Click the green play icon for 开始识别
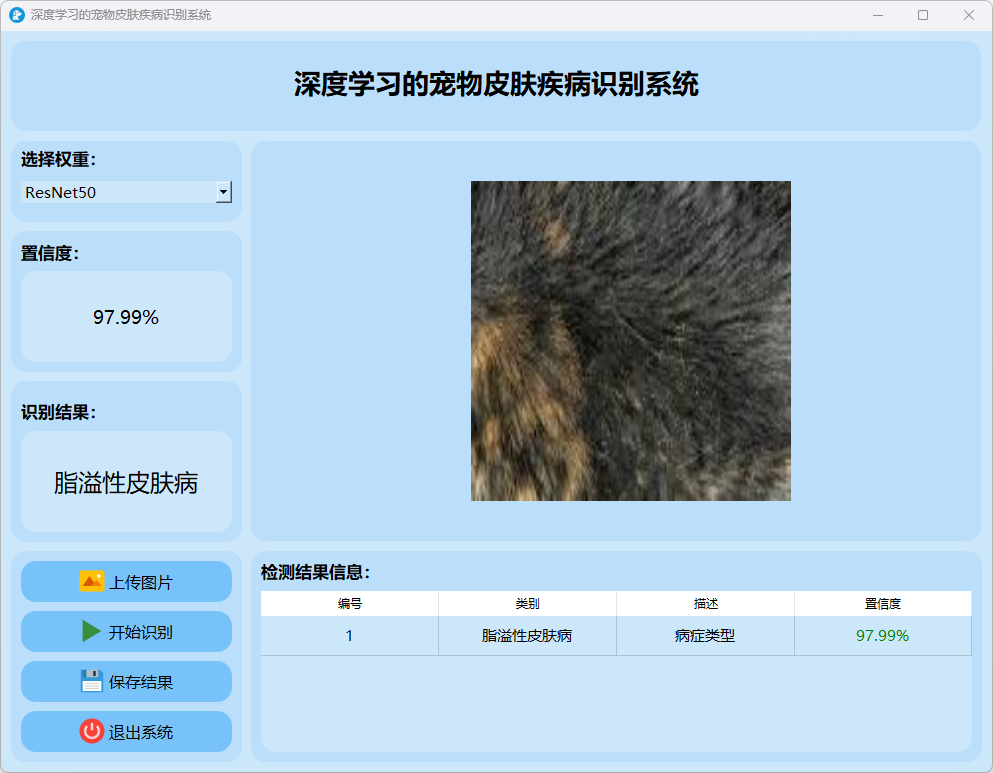This screenshot has height=773, width=993. (92, 631)
